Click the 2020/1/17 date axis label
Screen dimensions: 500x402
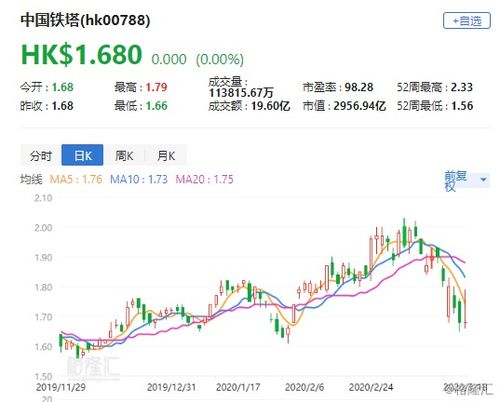pos(238,387)
